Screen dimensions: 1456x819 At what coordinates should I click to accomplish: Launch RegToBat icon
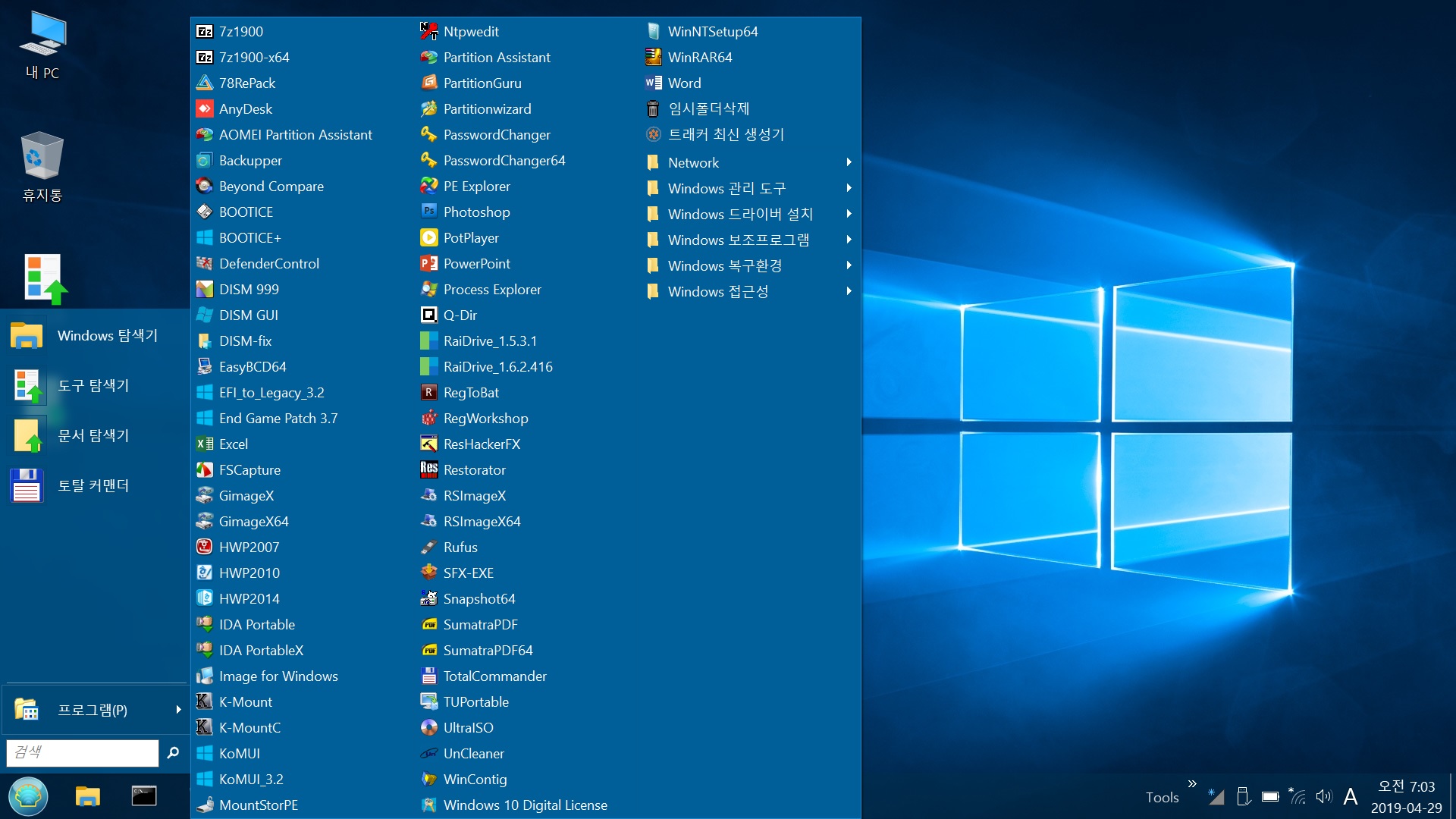(429, 392)
